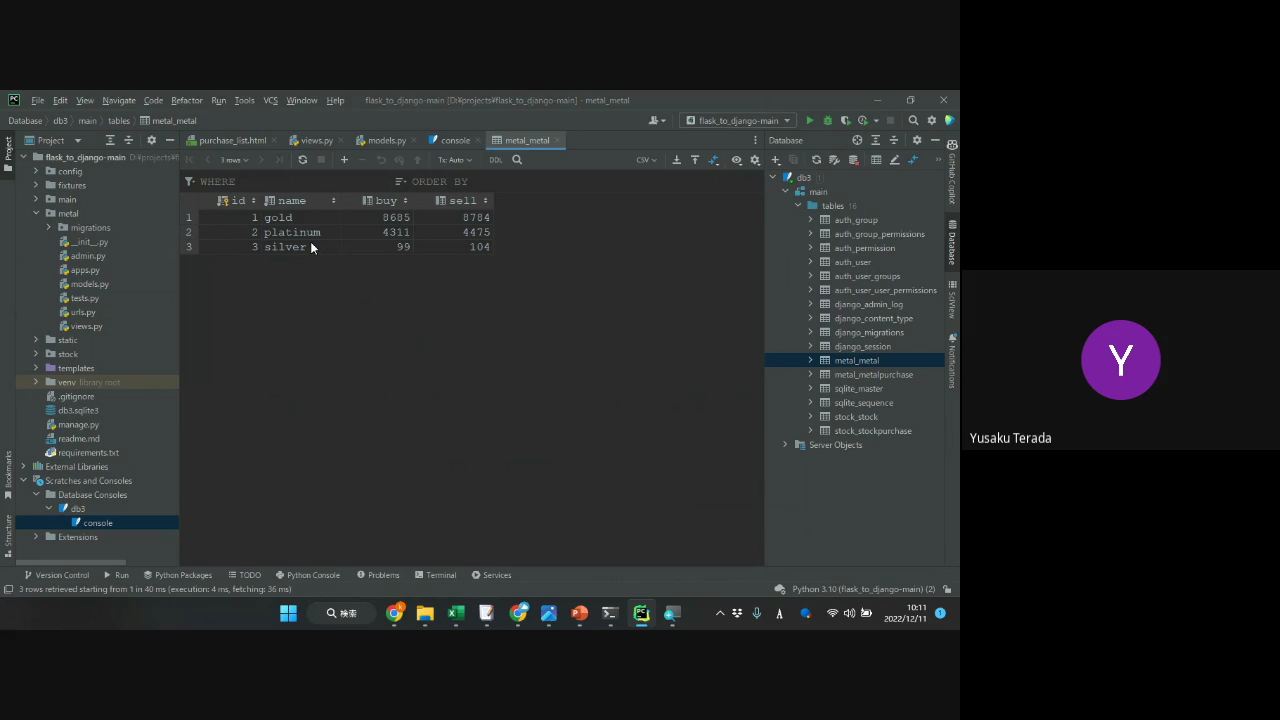Open the data source properties wrench icon
This screenshot has width=1280, height=720.
pyautogui.click(x=834, y=160)
